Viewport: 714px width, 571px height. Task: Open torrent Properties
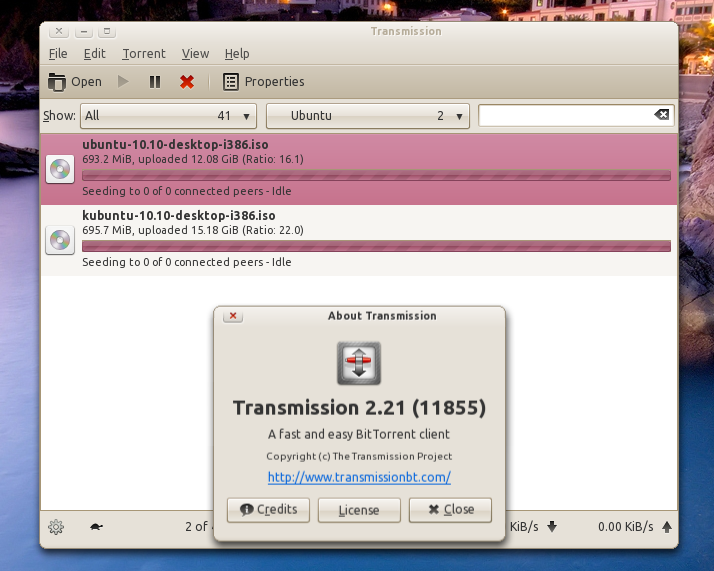264,82
